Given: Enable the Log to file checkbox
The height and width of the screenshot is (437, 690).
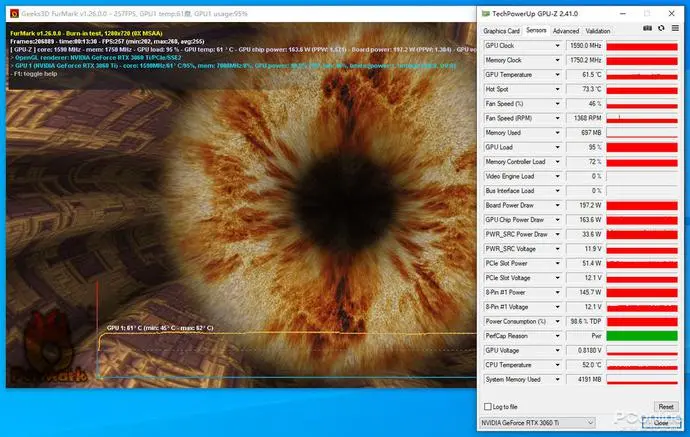Looking at the screenshot, I should 488,407.
